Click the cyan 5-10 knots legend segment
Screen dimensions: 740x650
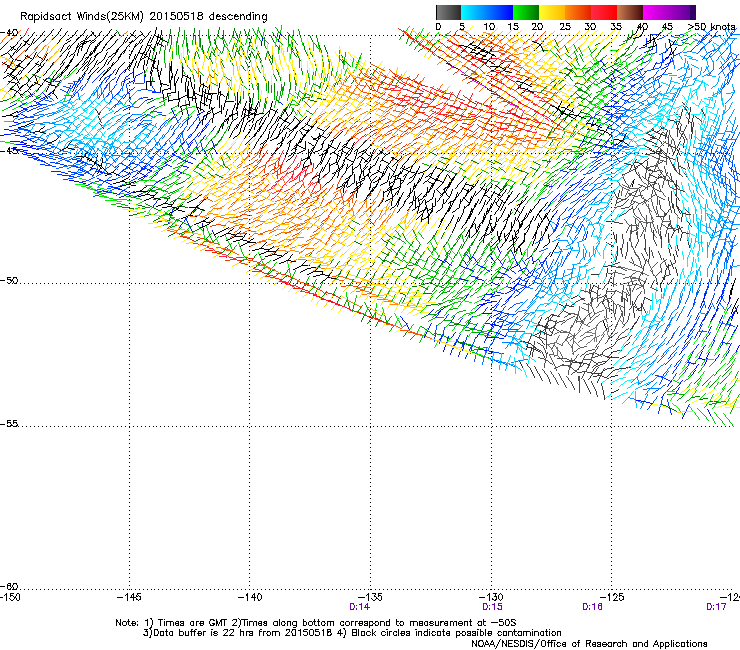point(474,12)
